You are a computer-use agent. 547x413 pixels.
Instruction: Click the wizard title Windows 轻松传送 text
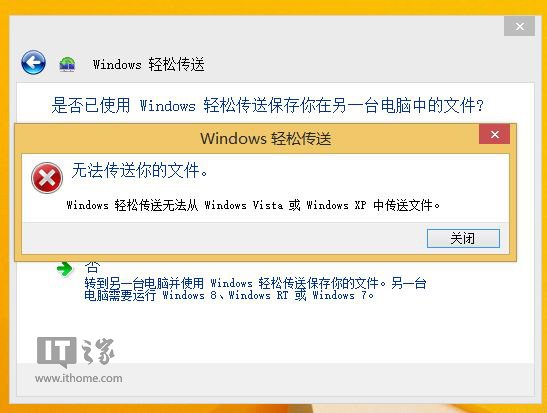pos(149,65)
